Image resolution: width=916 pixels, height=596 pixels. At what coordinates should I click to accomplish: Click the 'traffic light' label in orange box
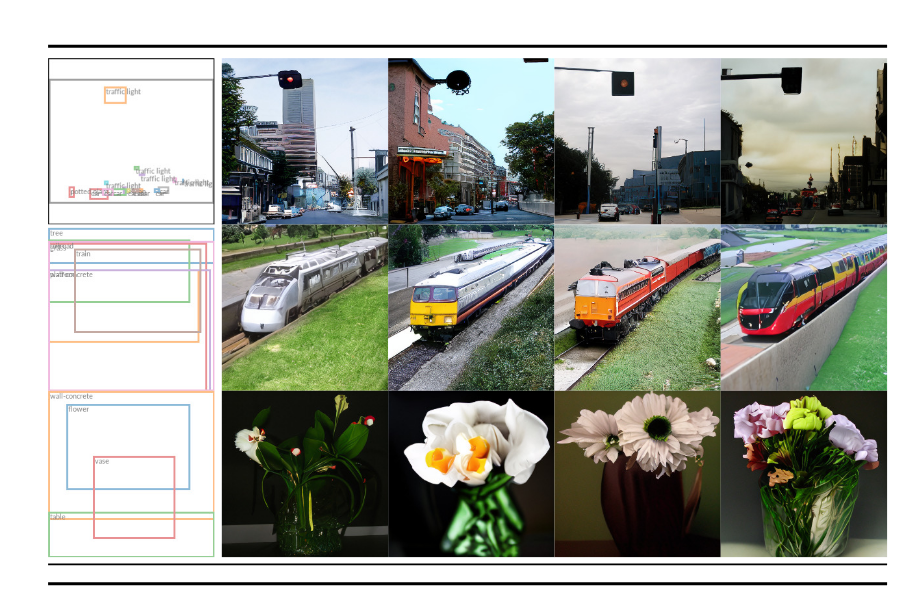tap(123, 92)
